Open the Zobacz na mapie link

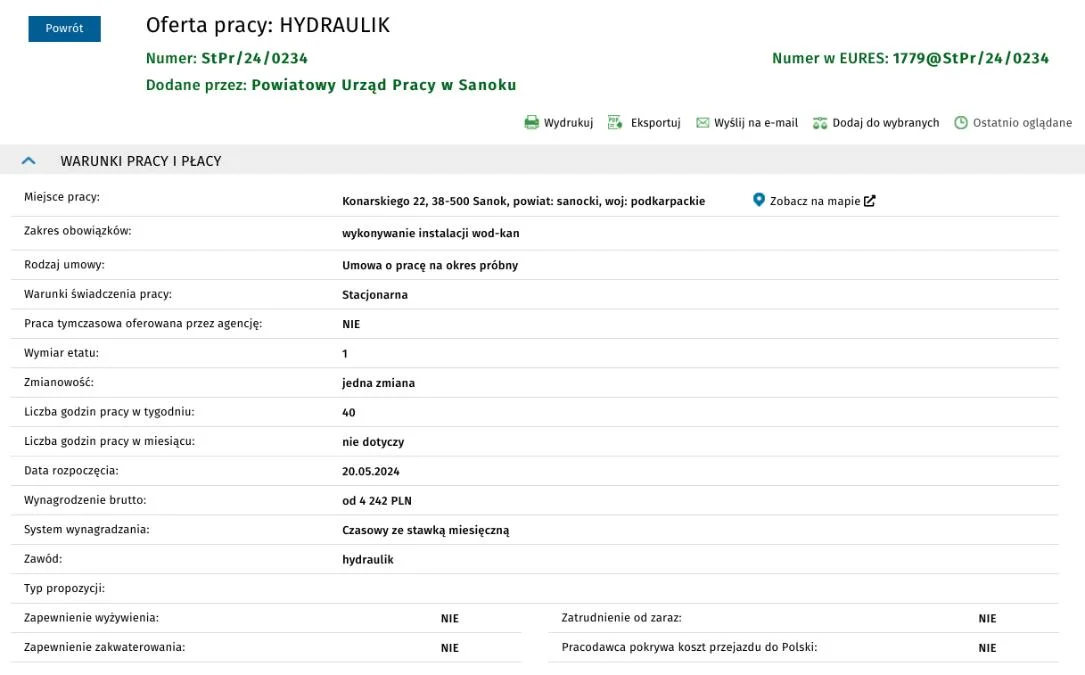(814, 201)
